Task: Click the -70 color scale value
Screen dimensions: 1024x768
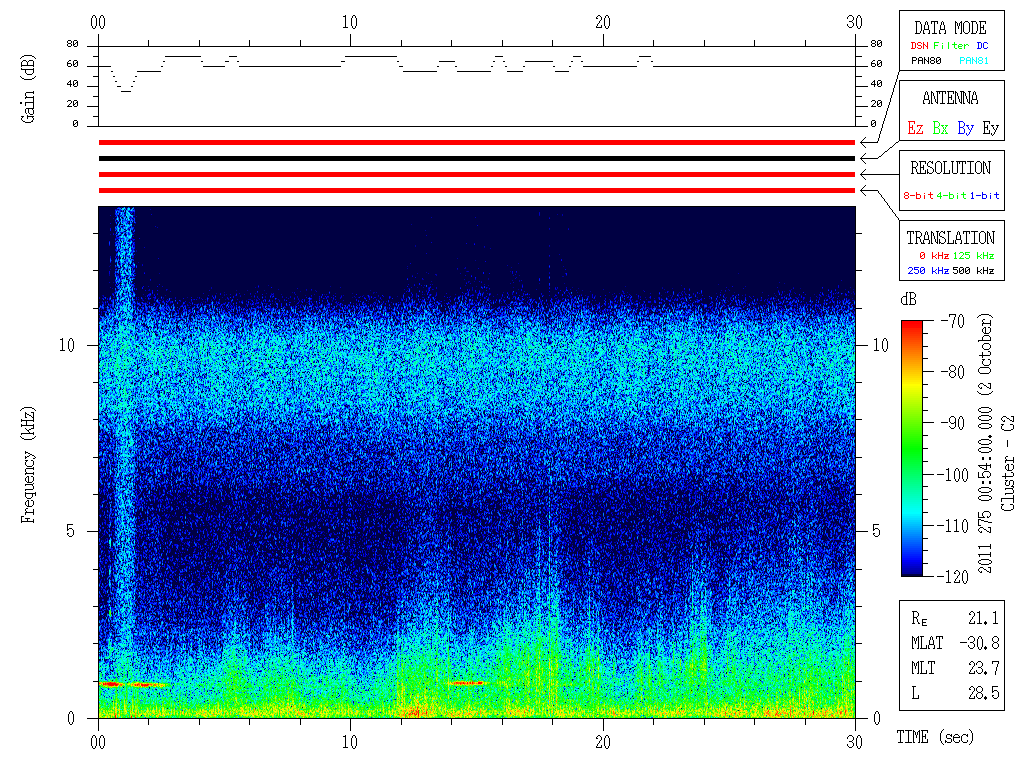Action: [953, 321]
